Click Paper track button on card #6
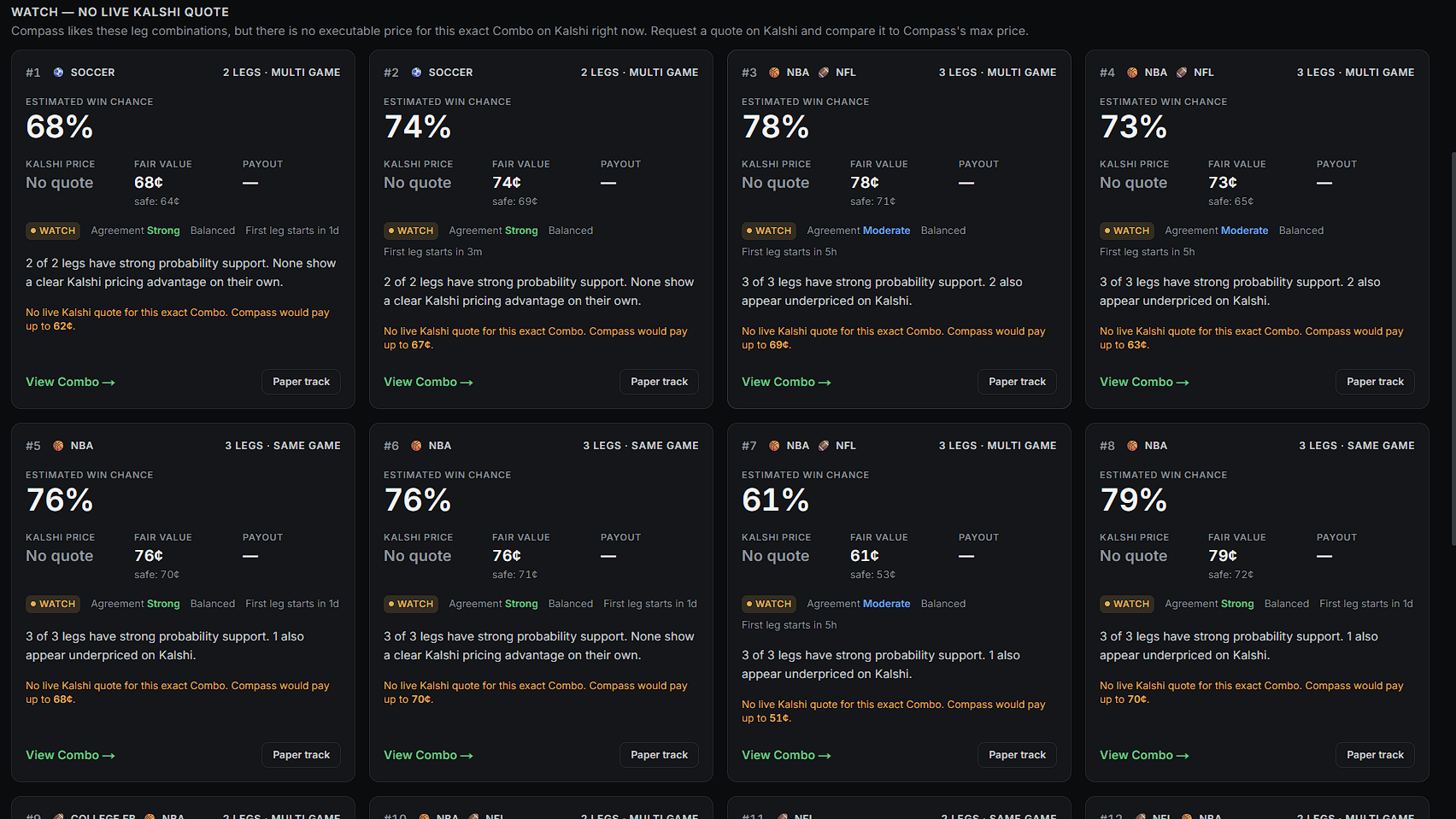This screenshot has width=1456, height=819. (659, 755)
